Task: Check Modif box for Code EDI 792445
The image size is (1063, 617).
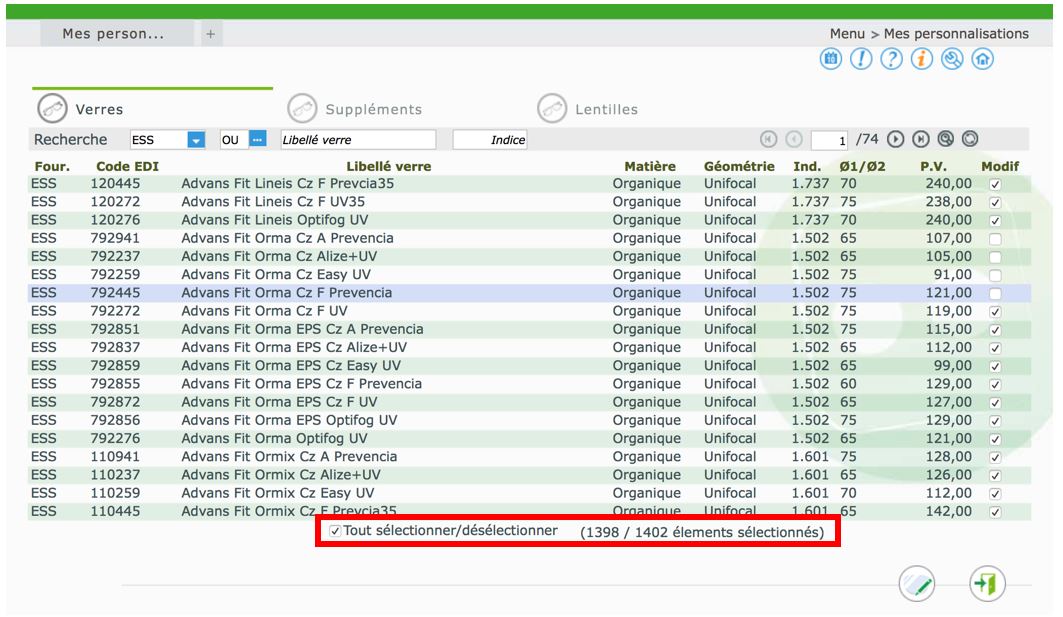Action: click(x=995, y=294)
